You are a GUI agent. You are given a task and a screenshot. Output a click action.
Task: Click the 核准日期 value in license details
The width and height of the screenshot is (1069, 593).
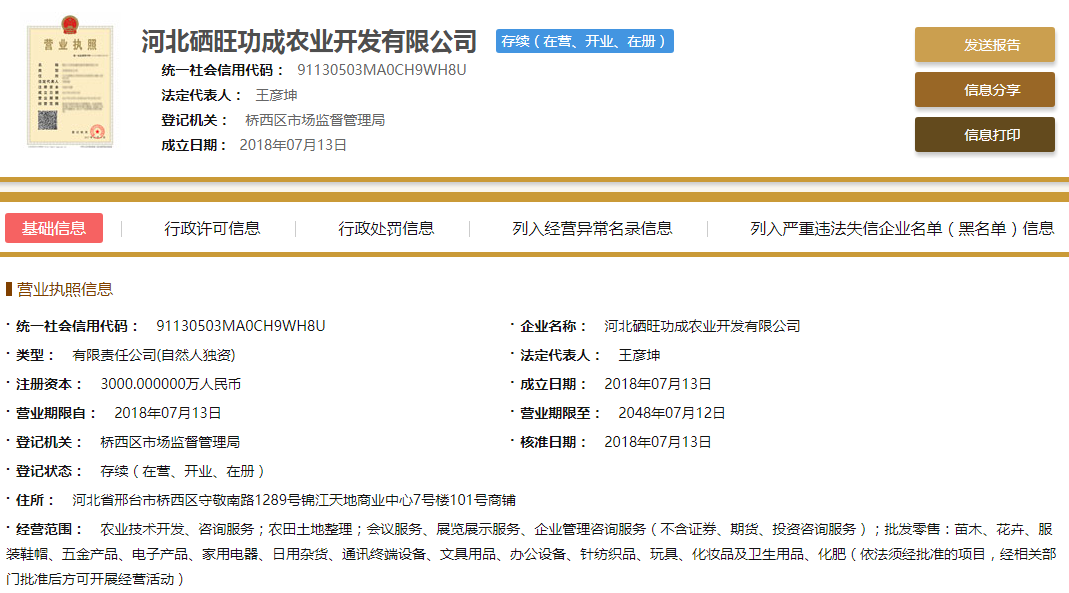(x=657, y=442)
